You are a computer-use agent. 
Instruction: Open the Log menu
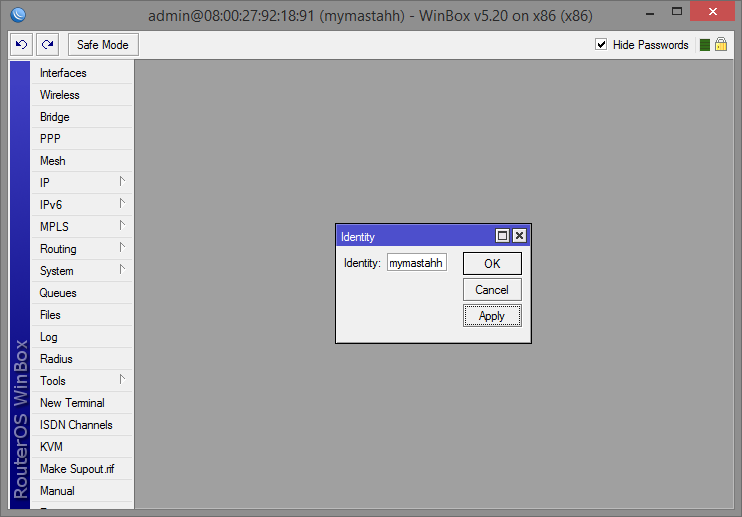pos(82,337)
